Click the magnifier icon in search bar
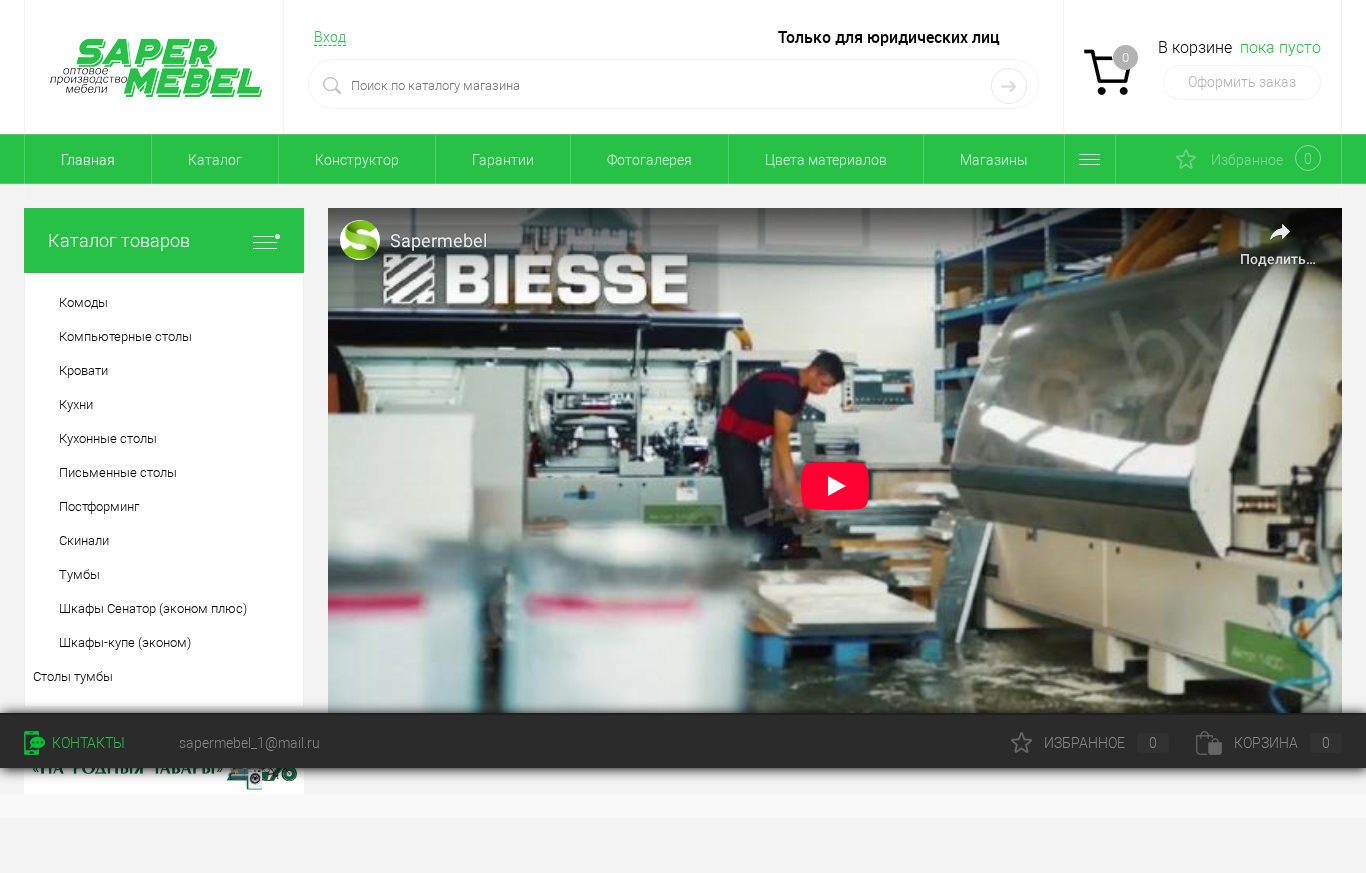This screenshot has height=873, width=1366. pos(332,86)
